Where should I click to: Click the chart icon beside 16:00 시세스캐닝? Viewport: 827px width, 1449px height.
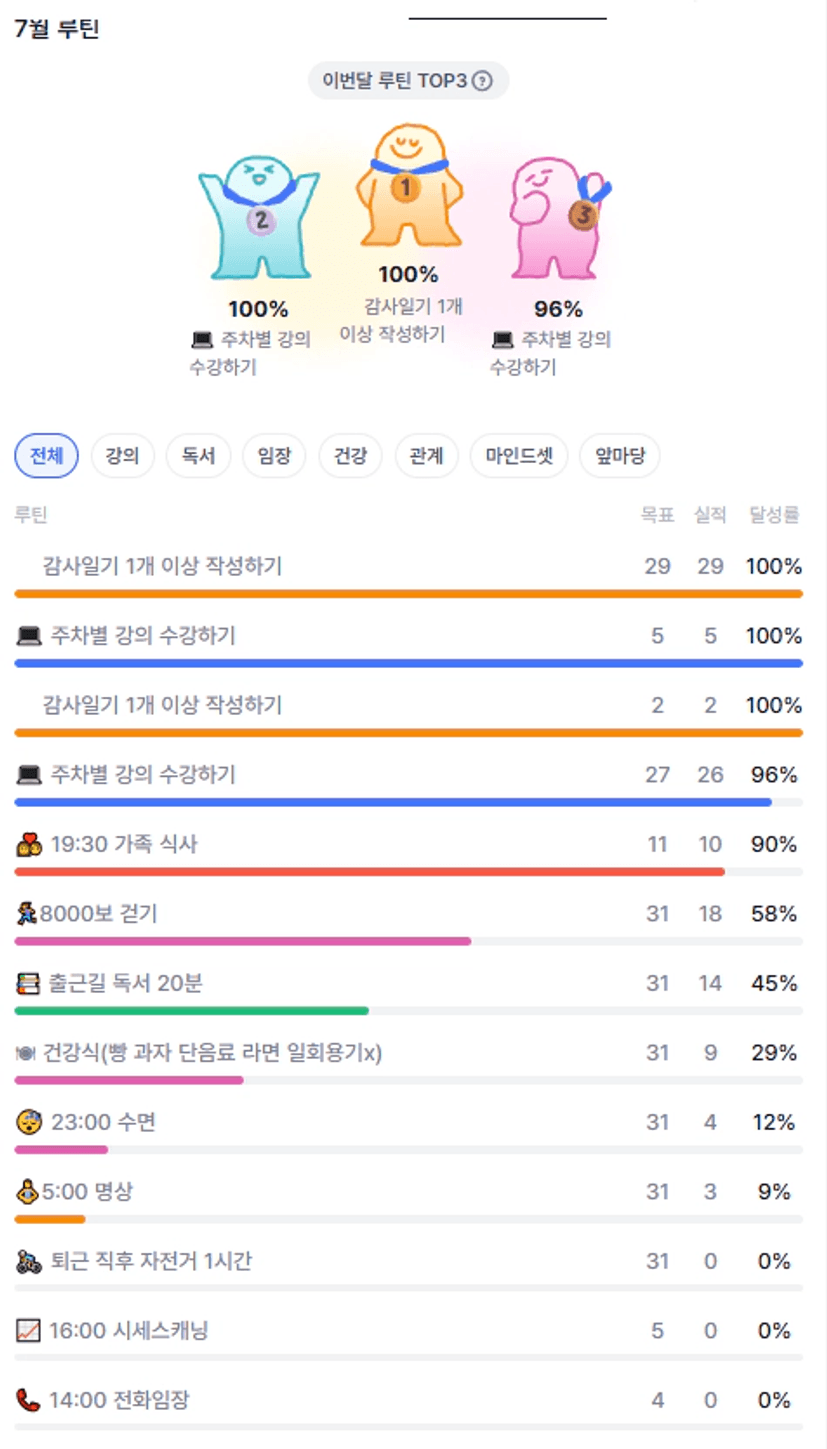pyautogui.click(x=29, y=1331)
